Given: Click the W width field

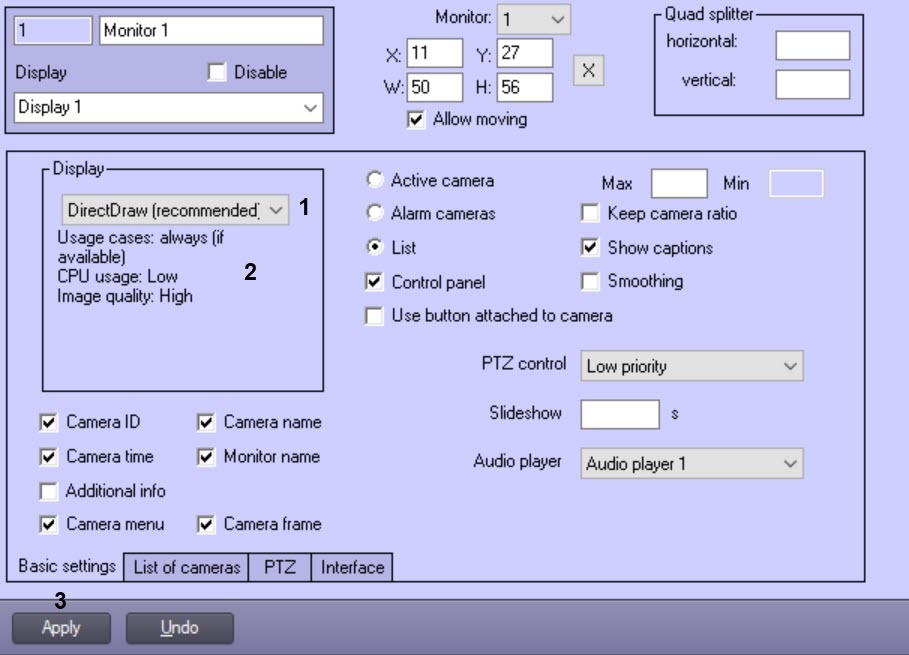Looking at the screenshot, I should (x=435, y=87).
